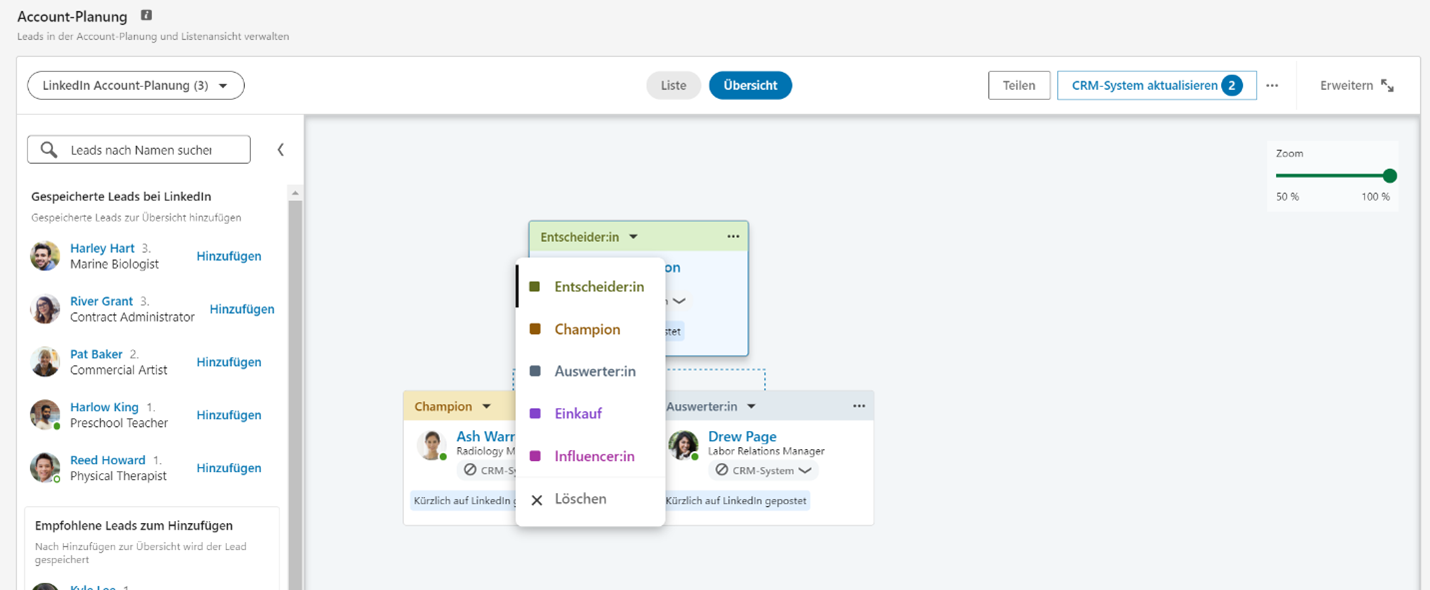Collapse the leads sidebar with the chevron
This screenshot has height=590, width=1430.
[281, 150]
